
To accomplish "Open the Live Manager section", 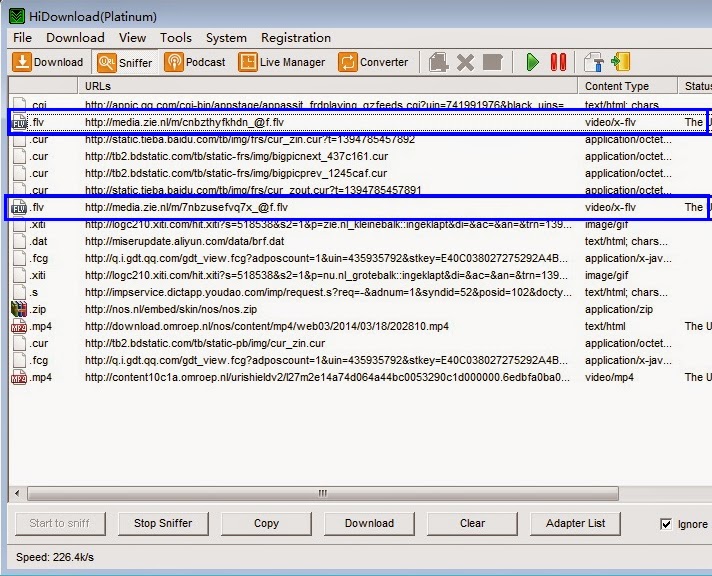I will click(282, 62).
